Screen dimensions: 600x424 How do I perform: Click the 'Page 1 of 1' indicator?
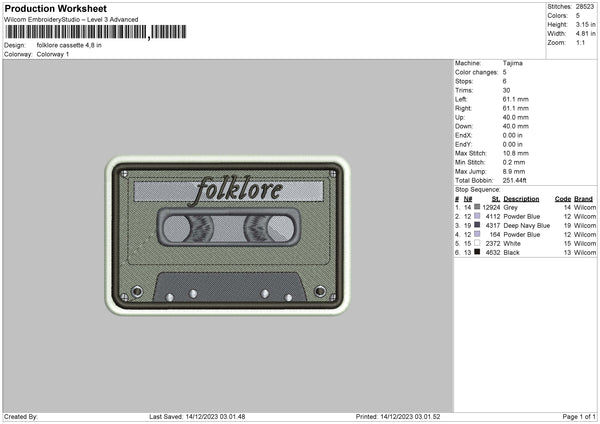579,416
